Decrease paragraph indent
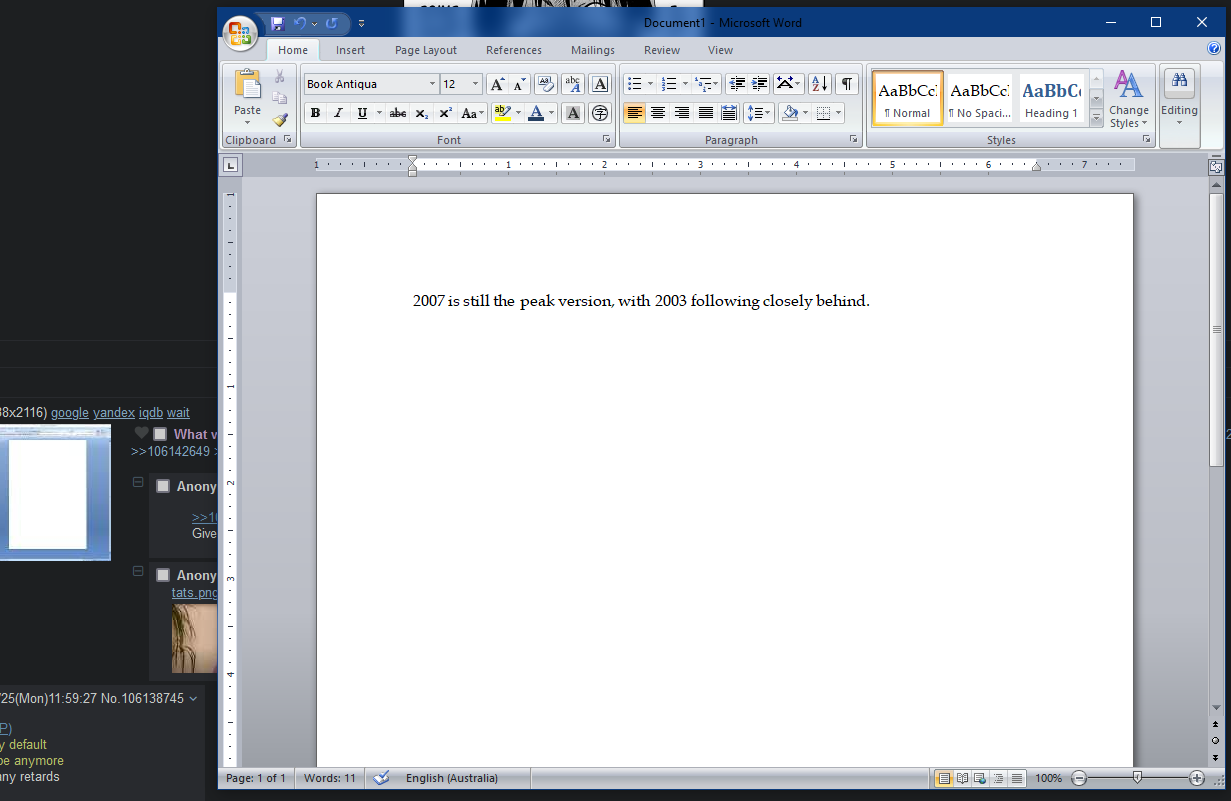The image size is (1231, 801). coord(737,84)
